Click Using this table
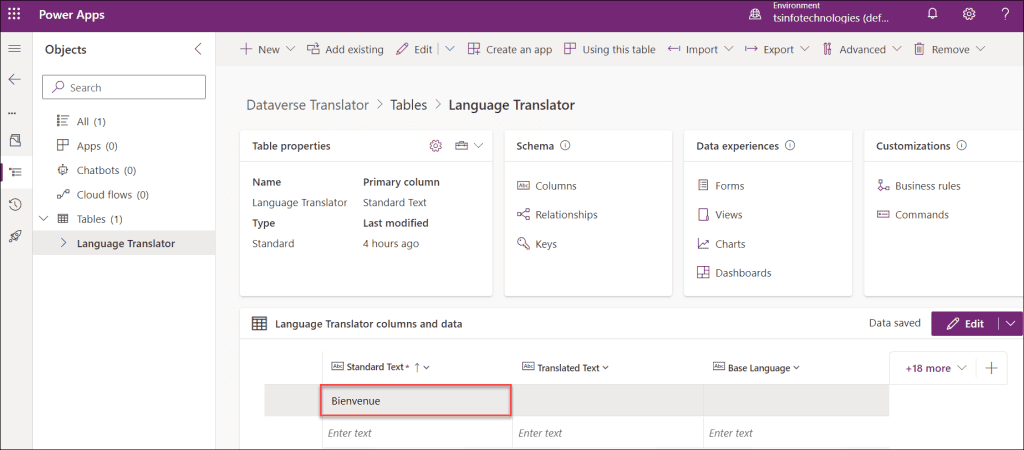Image resolution: width=1024 pixels, height=450 pixels. [x=610, y=49]
